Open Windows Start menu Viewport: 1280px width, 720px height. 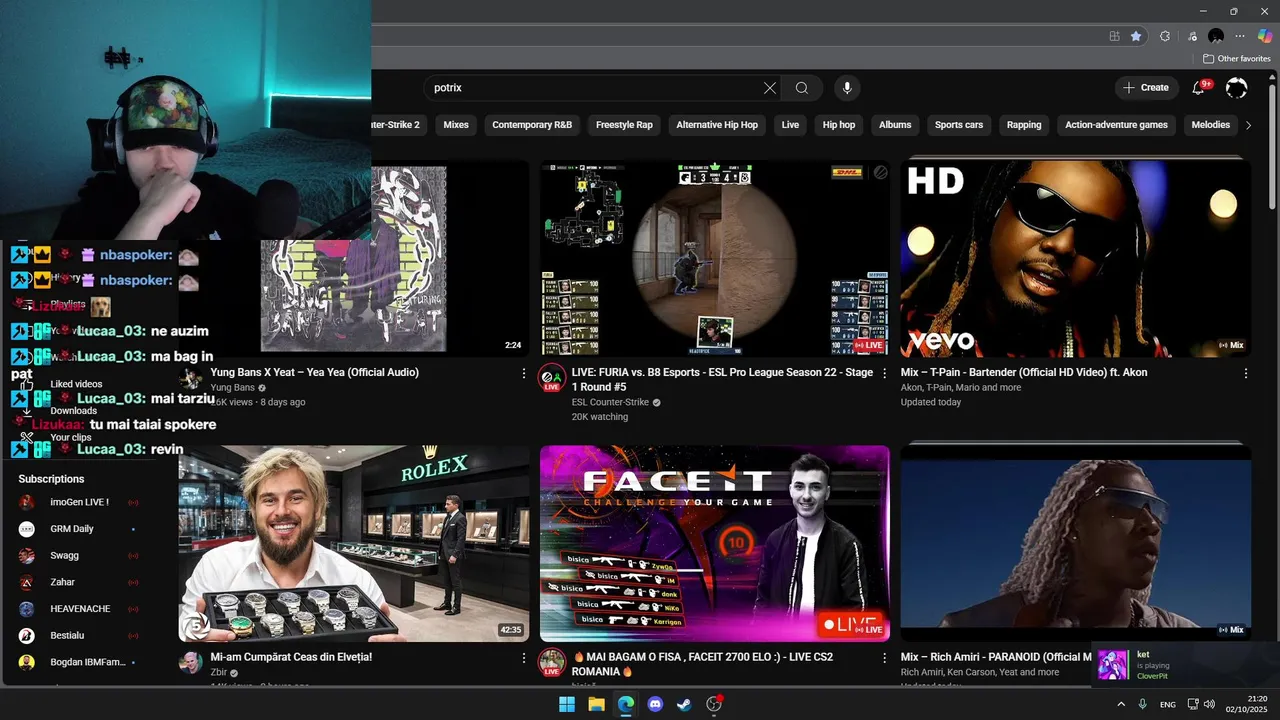tap(567, 704)
